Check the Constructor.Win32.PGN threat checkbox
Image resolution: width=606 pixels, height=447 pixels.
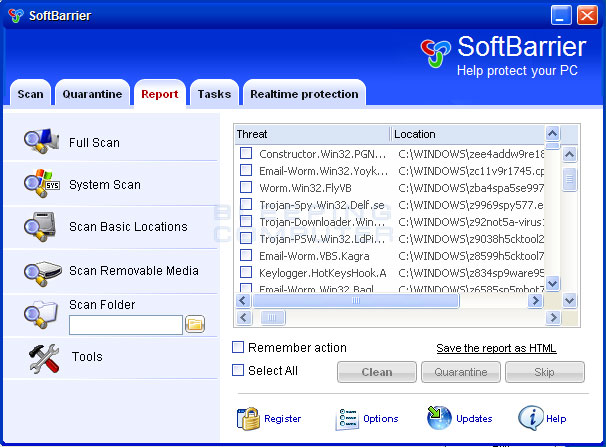pyautogui.click(x=246, y=153)
